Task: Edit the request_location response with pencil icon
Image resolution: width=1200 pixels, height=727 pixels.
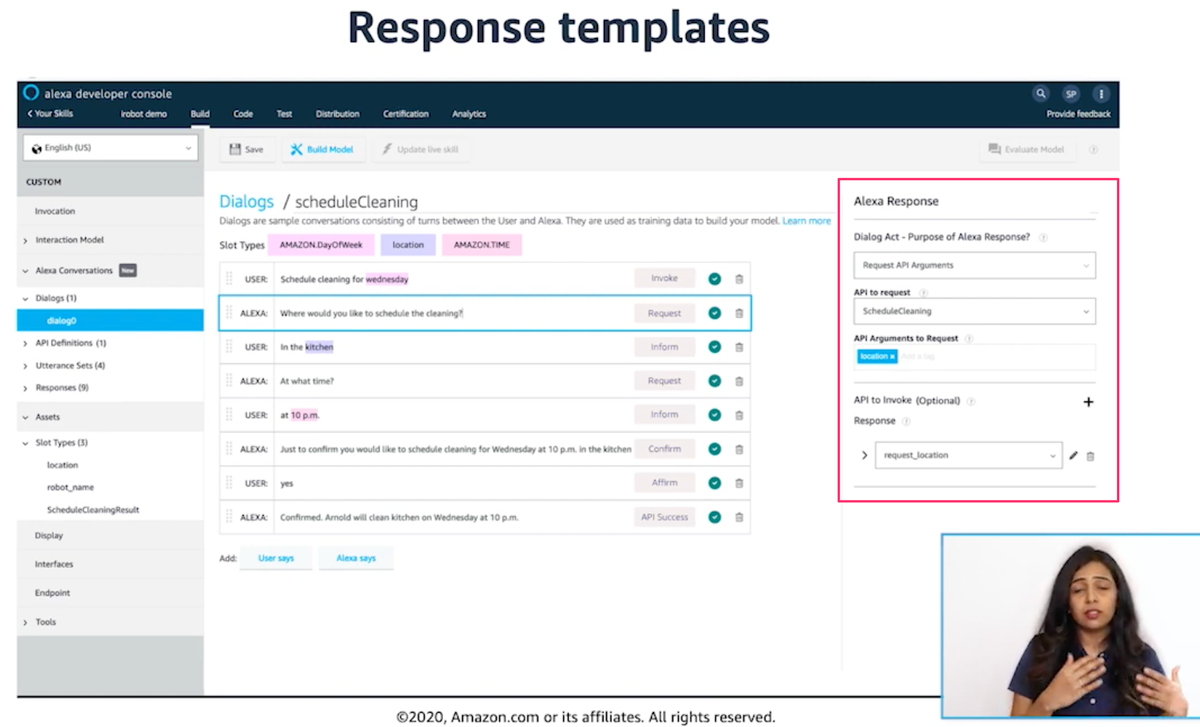Action: (x=1073, y=455)
